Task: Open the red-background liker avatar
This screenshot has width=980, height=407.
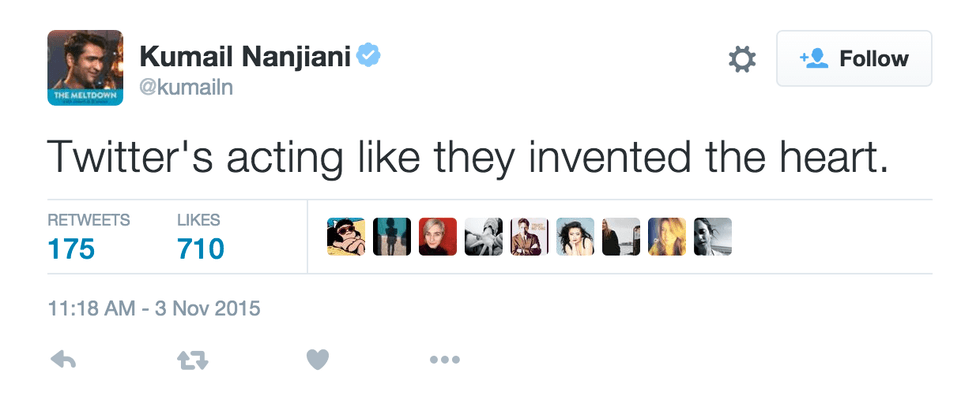Action: point(437,237)
